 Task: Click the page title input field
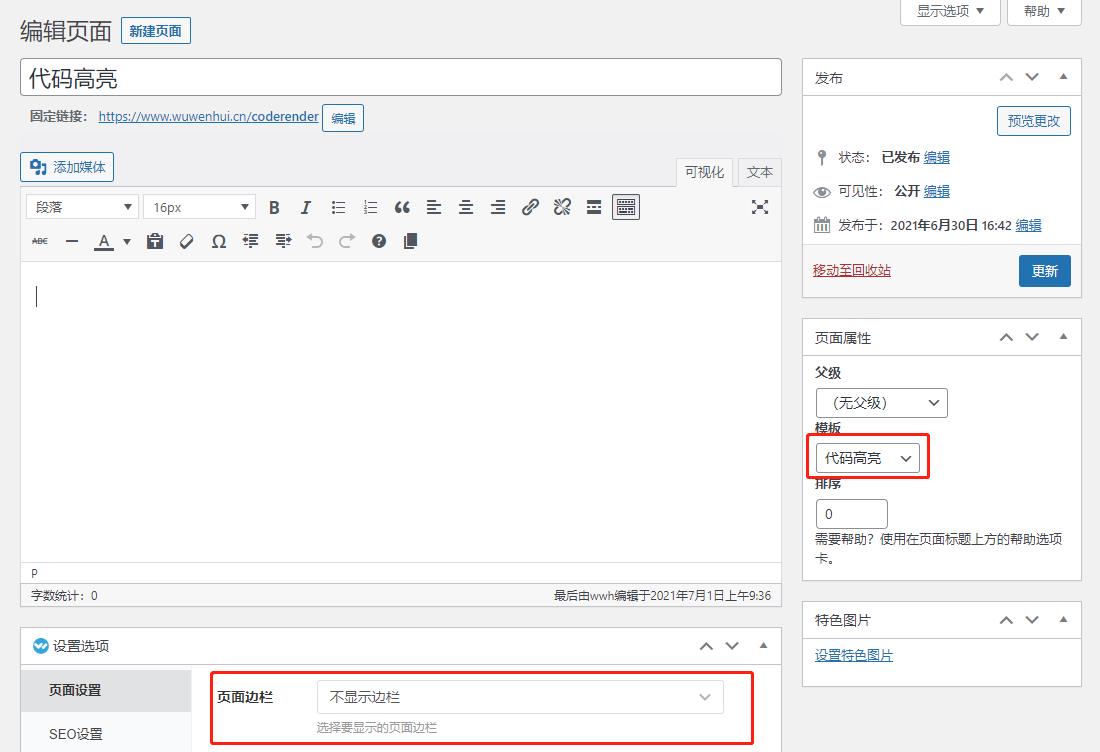(400, 77)
